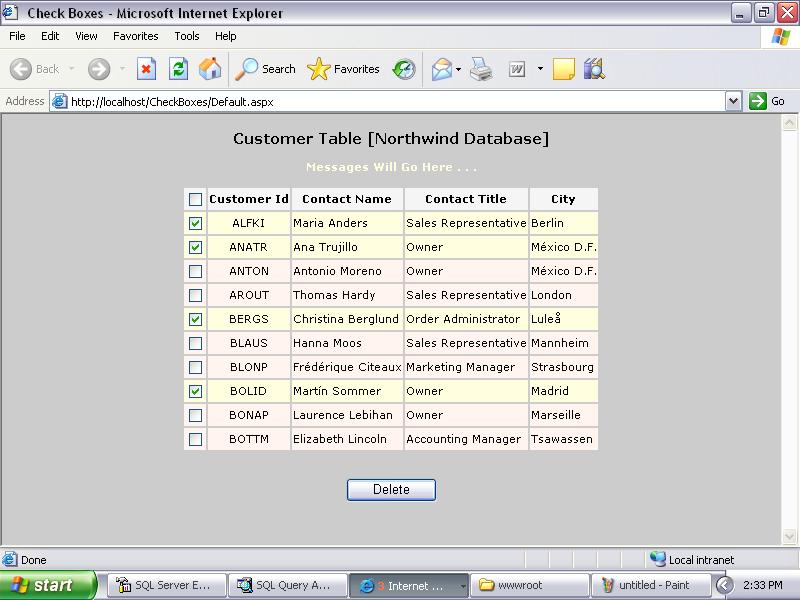The height and width of the screenshot is (600, 800).
Task: Toggle the select-all checkbox in the table header
Action: click(x=195, y=199)
